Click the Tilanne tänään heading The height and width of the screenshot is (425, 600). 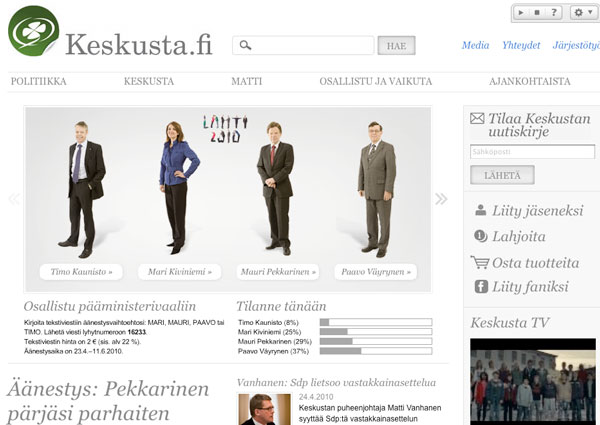[x=281, y=306]
